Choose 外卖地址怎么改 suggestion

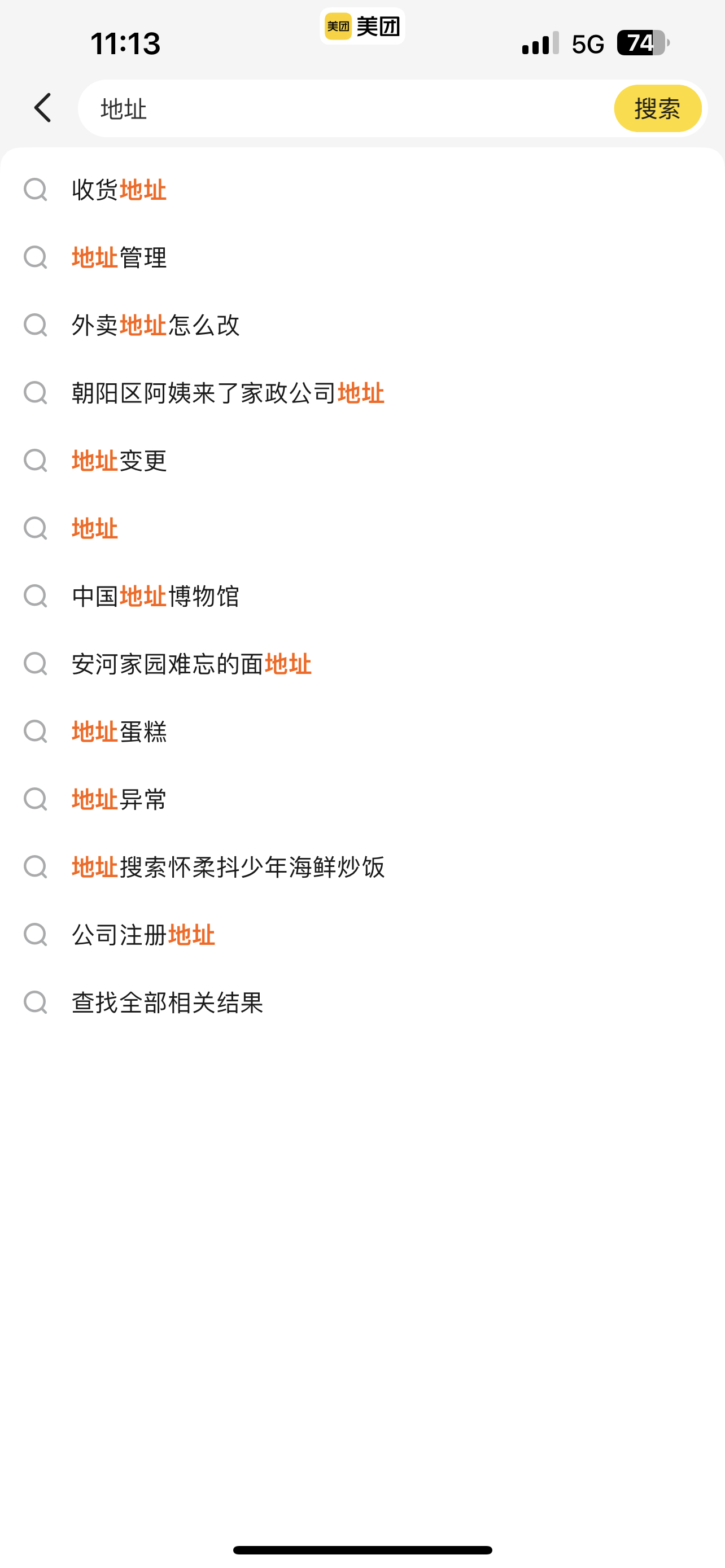click(x=156, y=325)
